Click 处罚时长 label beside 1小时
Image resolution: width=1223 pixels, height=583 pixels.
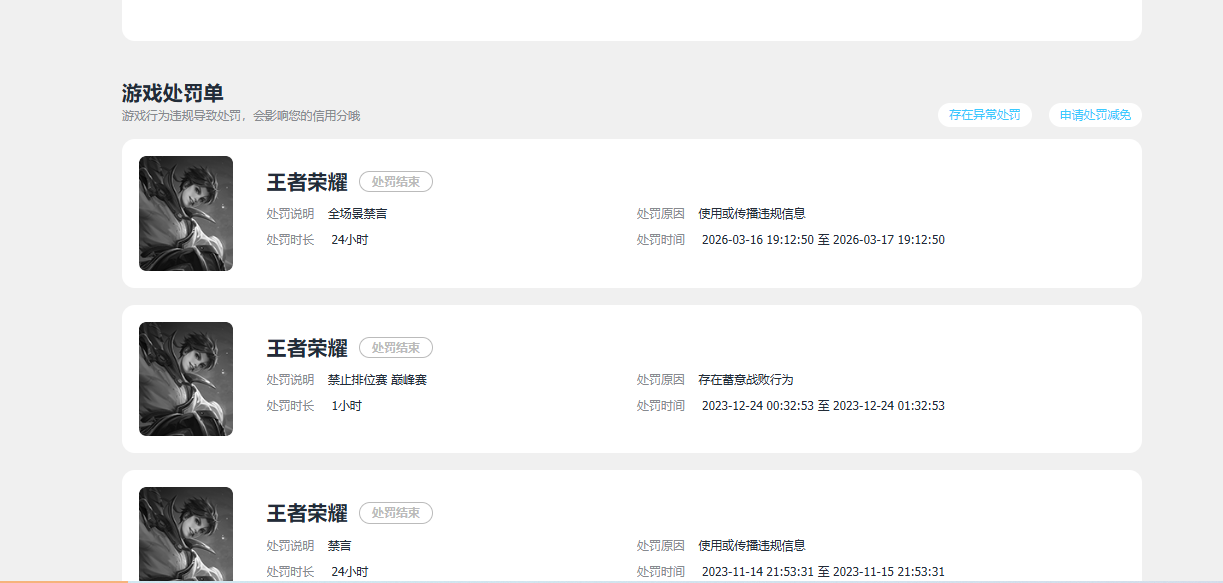(290, 406)
